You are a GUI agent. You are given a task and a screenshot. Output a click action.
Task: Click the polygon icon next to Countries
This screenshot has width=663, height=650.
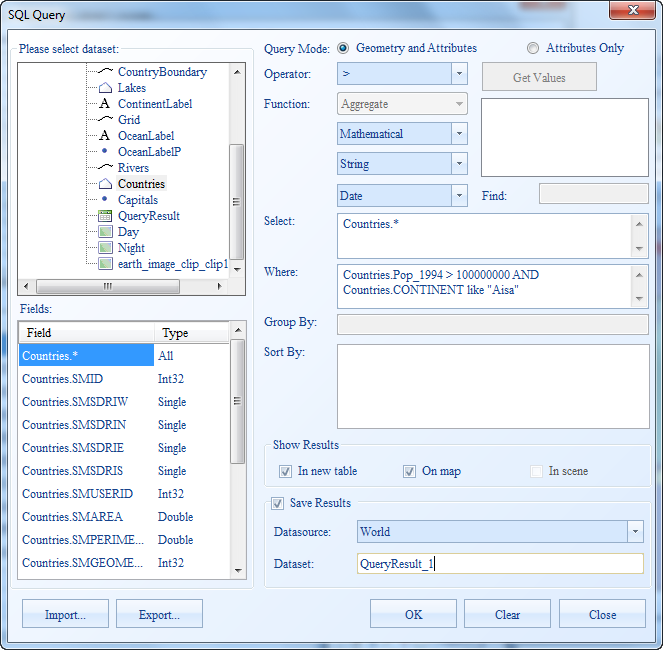pyautogui.click(x=105, y=184)
